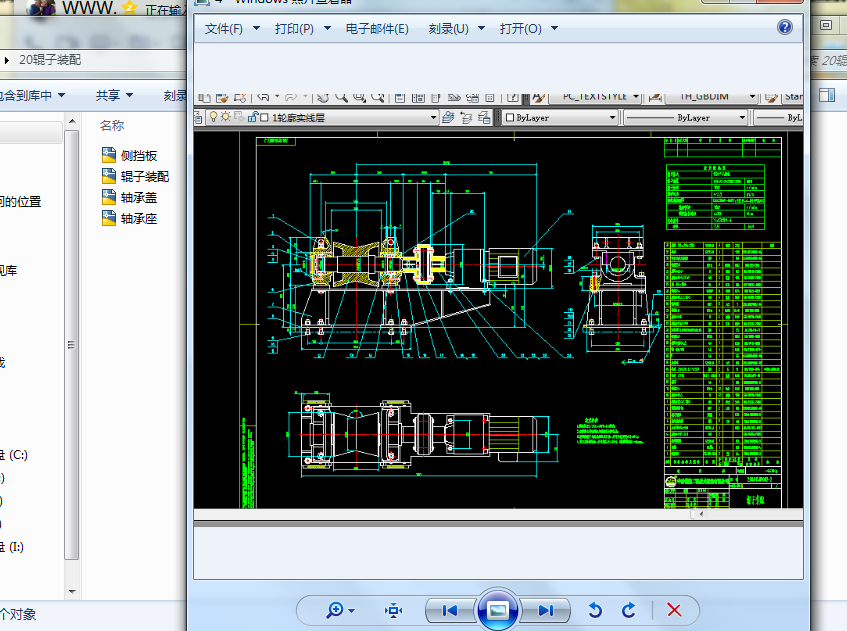Delete the current image with red X

(x=674, y=610)
